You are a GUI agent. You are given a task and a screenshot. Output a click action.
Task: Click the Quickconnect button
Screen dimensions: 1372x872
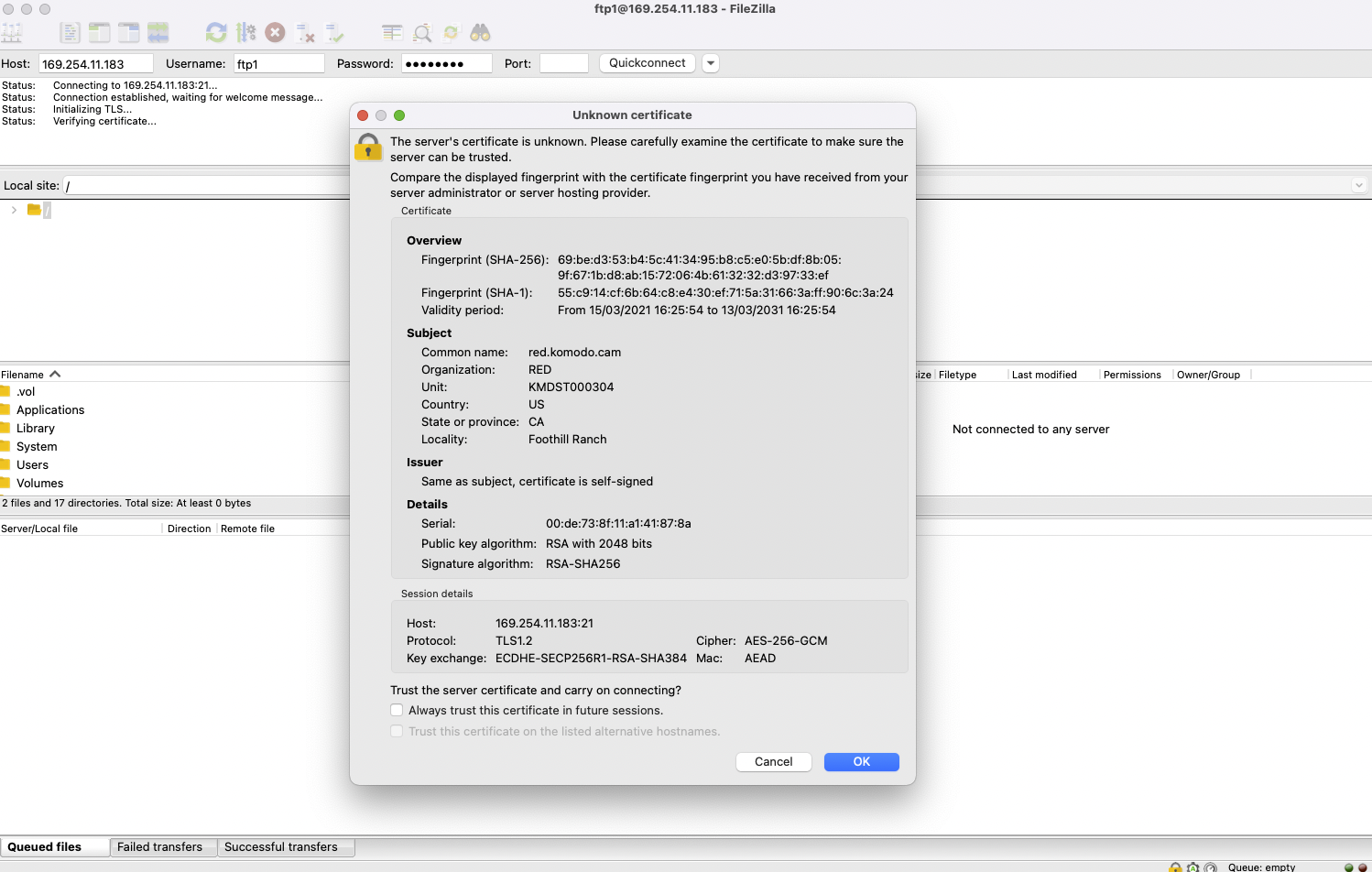click(648, 63)
